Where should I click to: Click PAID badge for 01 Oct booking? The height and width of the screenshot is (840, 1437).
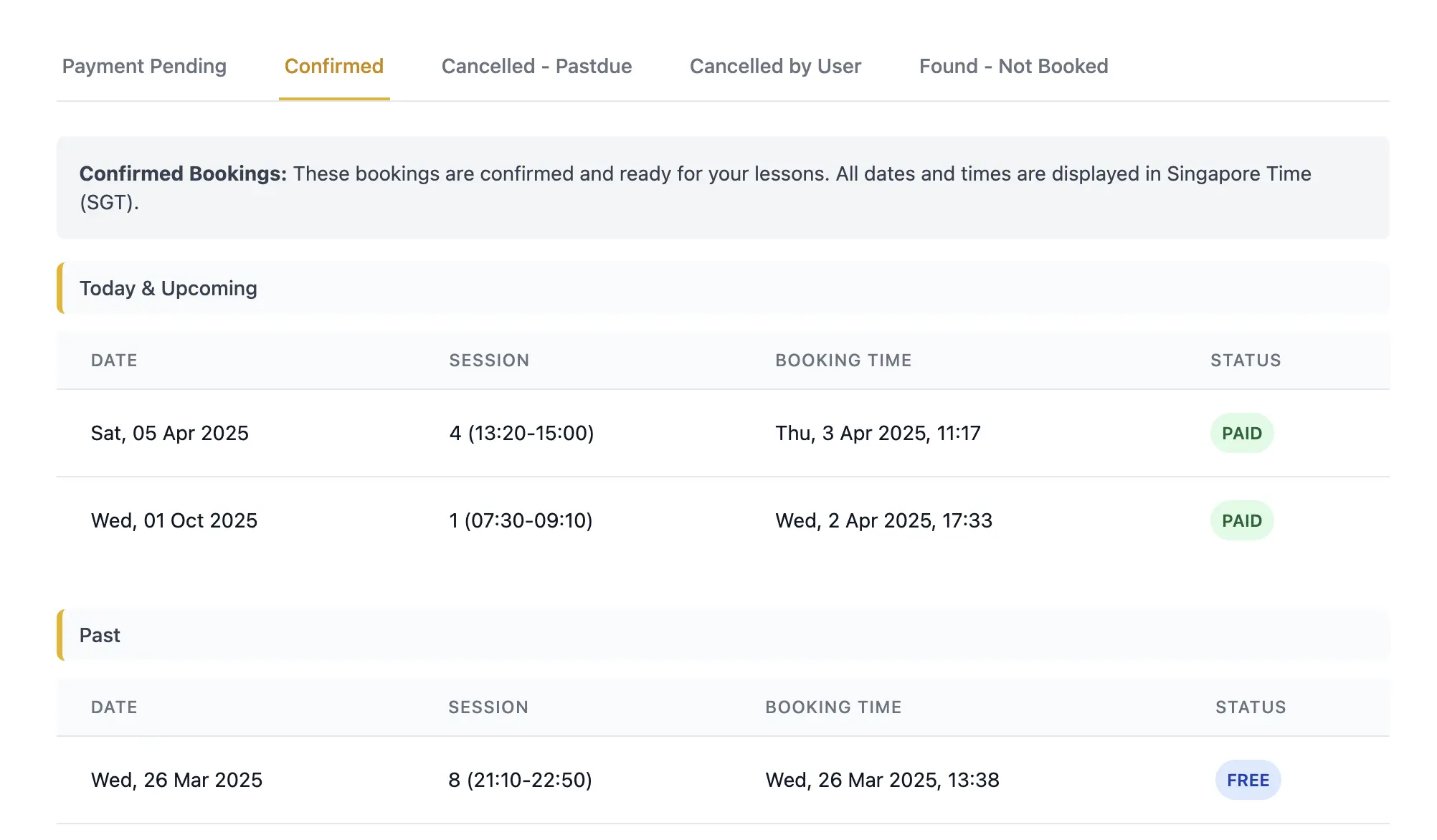pyautogui.click(x=1241, y=520)
